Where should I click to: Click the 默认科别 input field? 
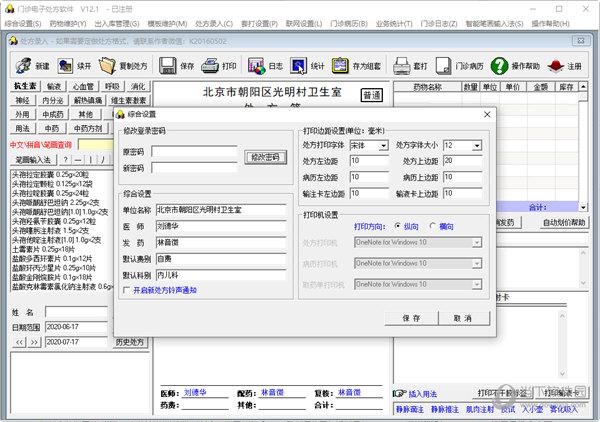click(x=221, y=275)
